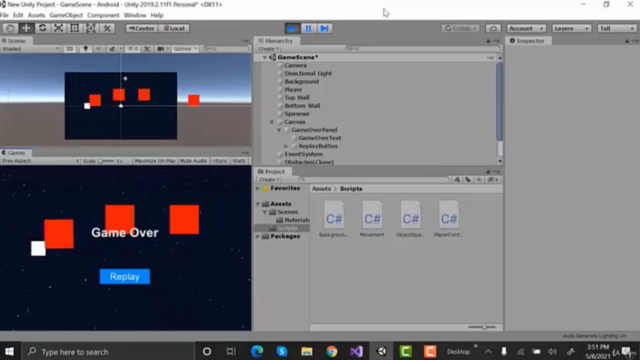Toggle Mute Audio in Game view
Screen dimensions: 640x360
click(x=193, y=161)
